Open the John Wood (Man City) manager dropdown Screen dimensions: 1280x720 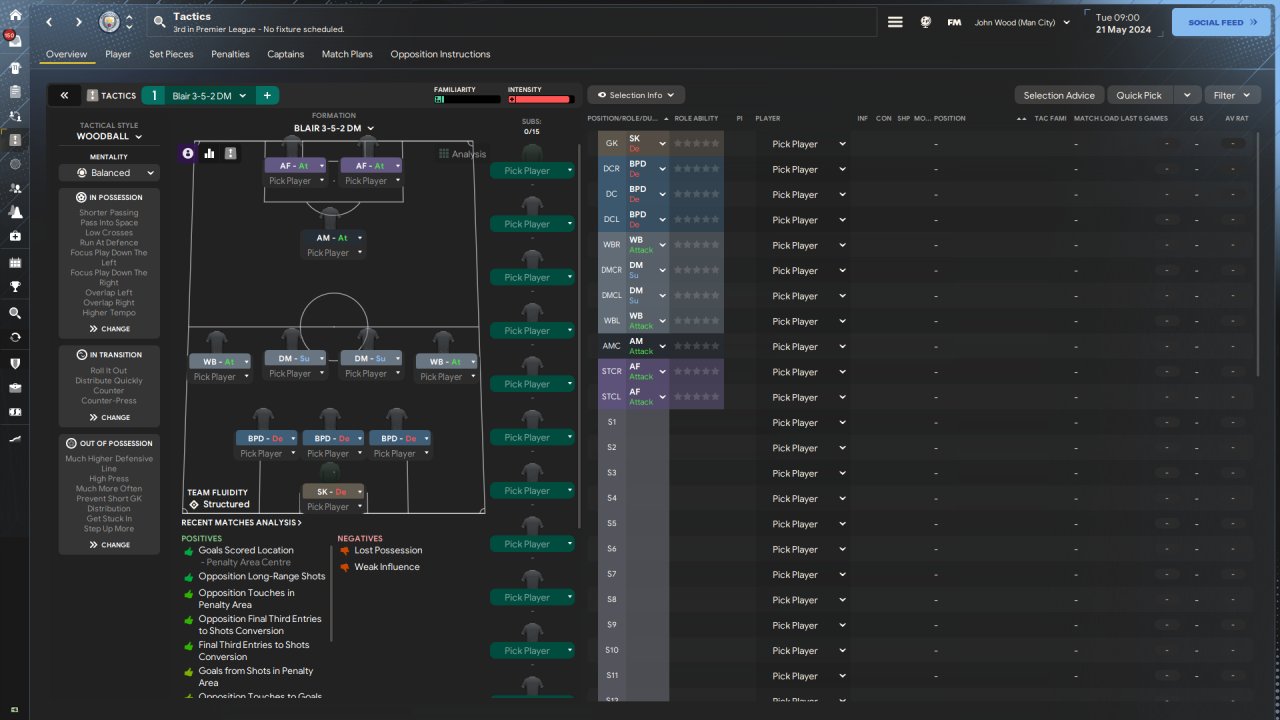pyautogui.click(x=1023, y=22)
